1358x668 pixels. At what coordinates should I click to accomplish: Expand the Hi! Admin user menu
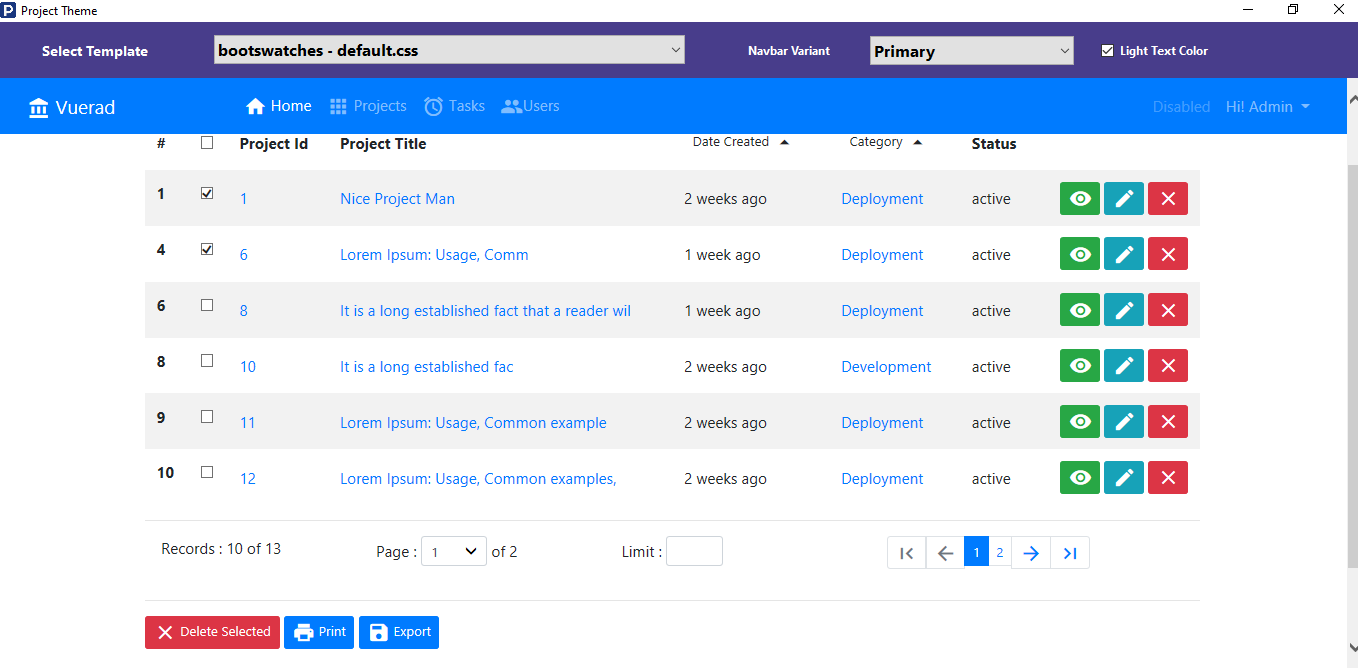(x=1268, y=107)
